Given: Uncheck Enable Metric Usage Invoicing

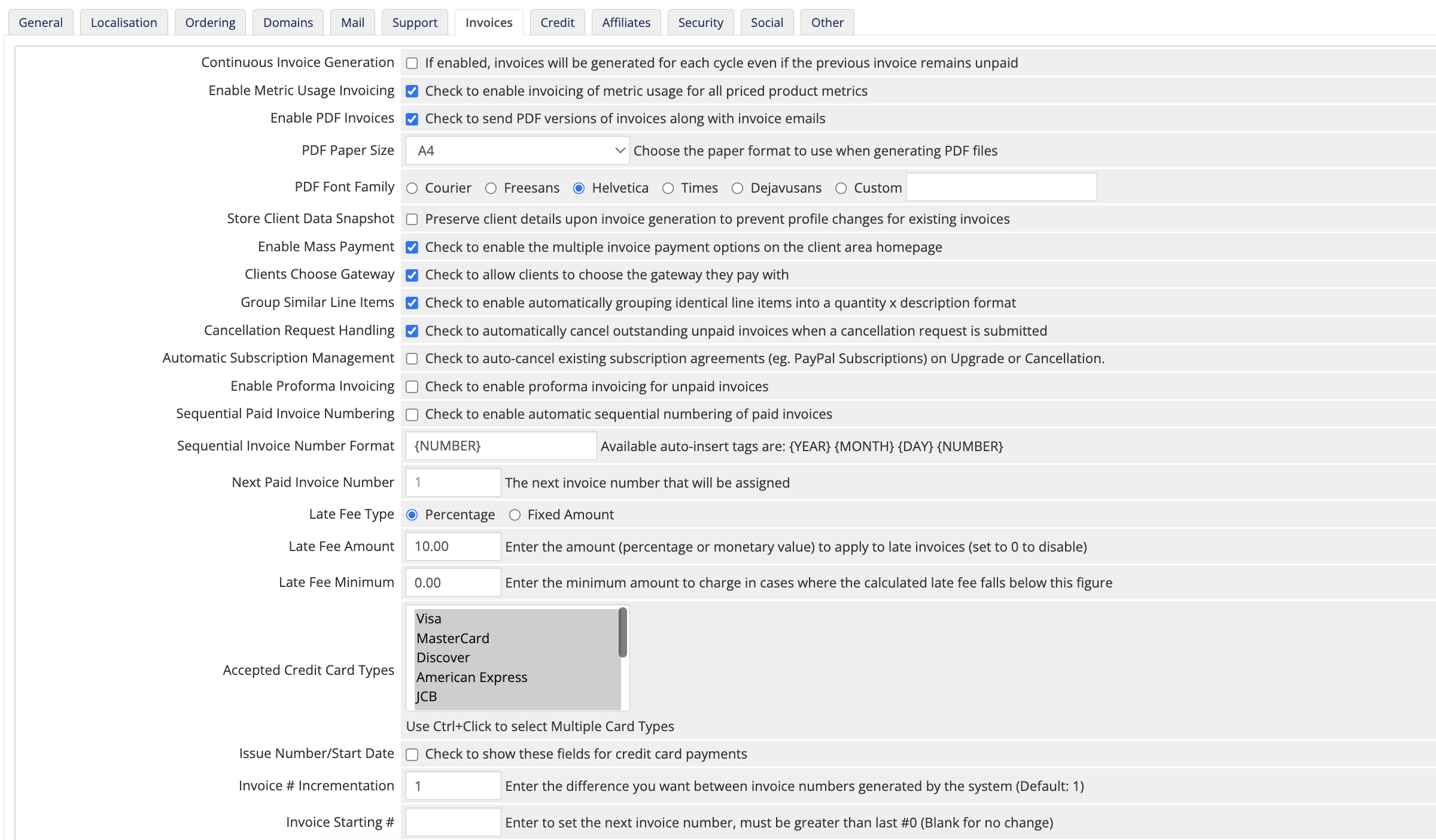Looking at the screenshot, I should [x=412, y=92].
